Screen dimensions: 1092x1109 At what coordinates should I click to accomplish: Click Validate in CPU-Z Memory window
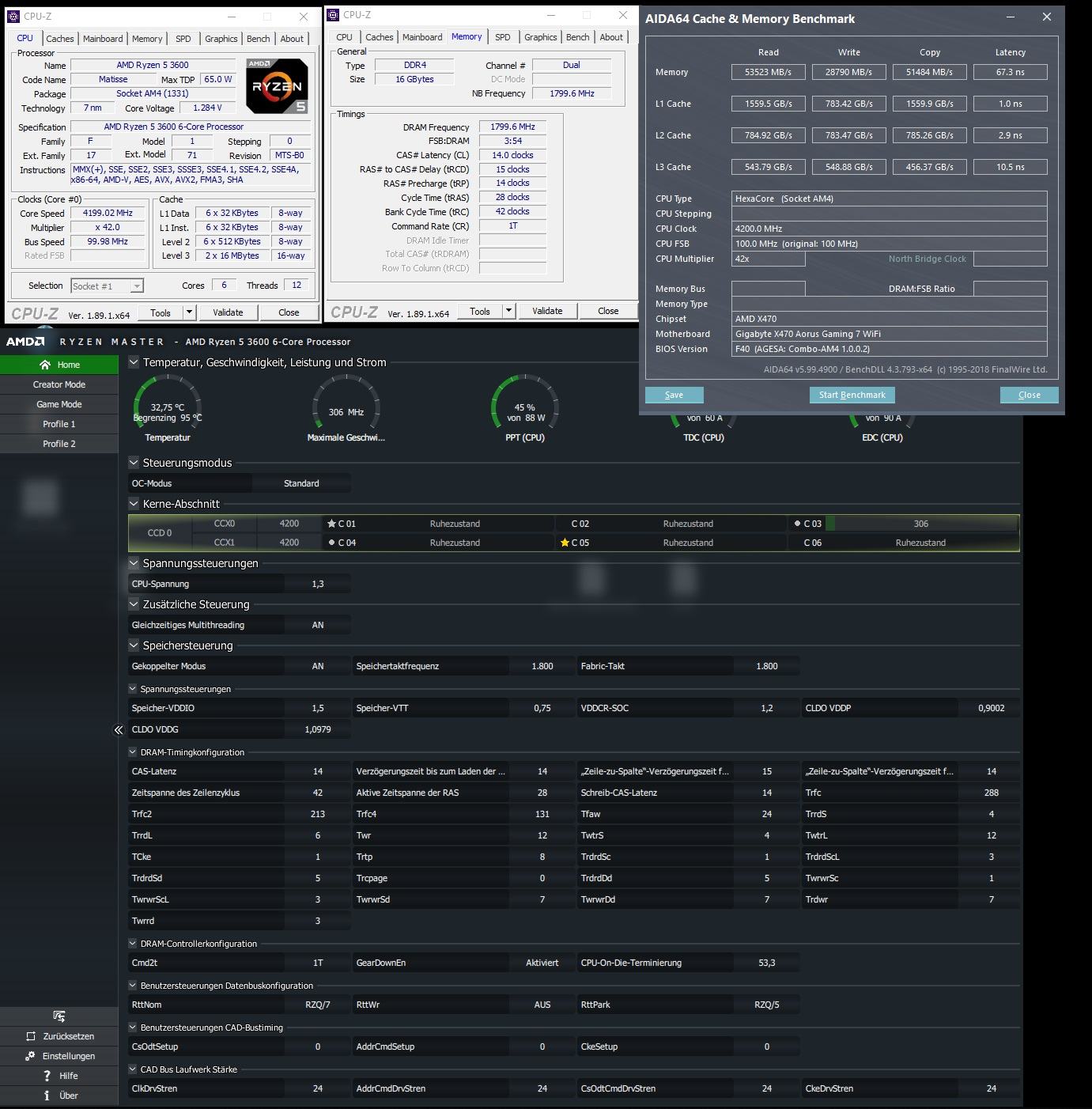tap(547, 311)
